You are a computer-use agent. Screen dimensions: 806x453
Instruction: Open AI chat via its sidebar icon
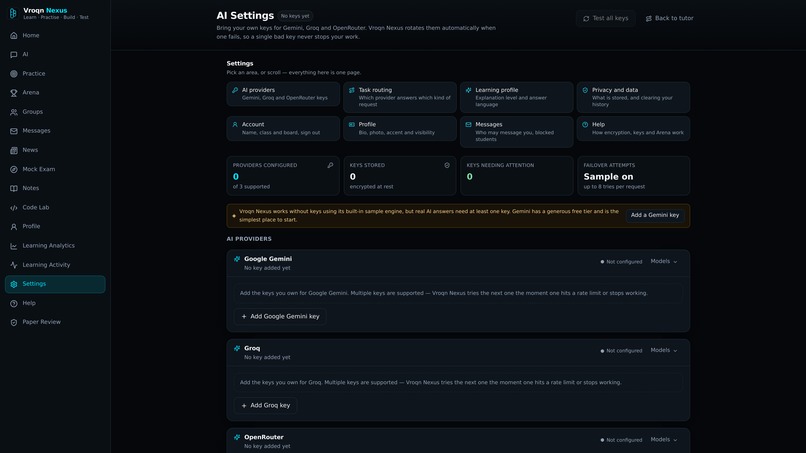tap(14, 55)
